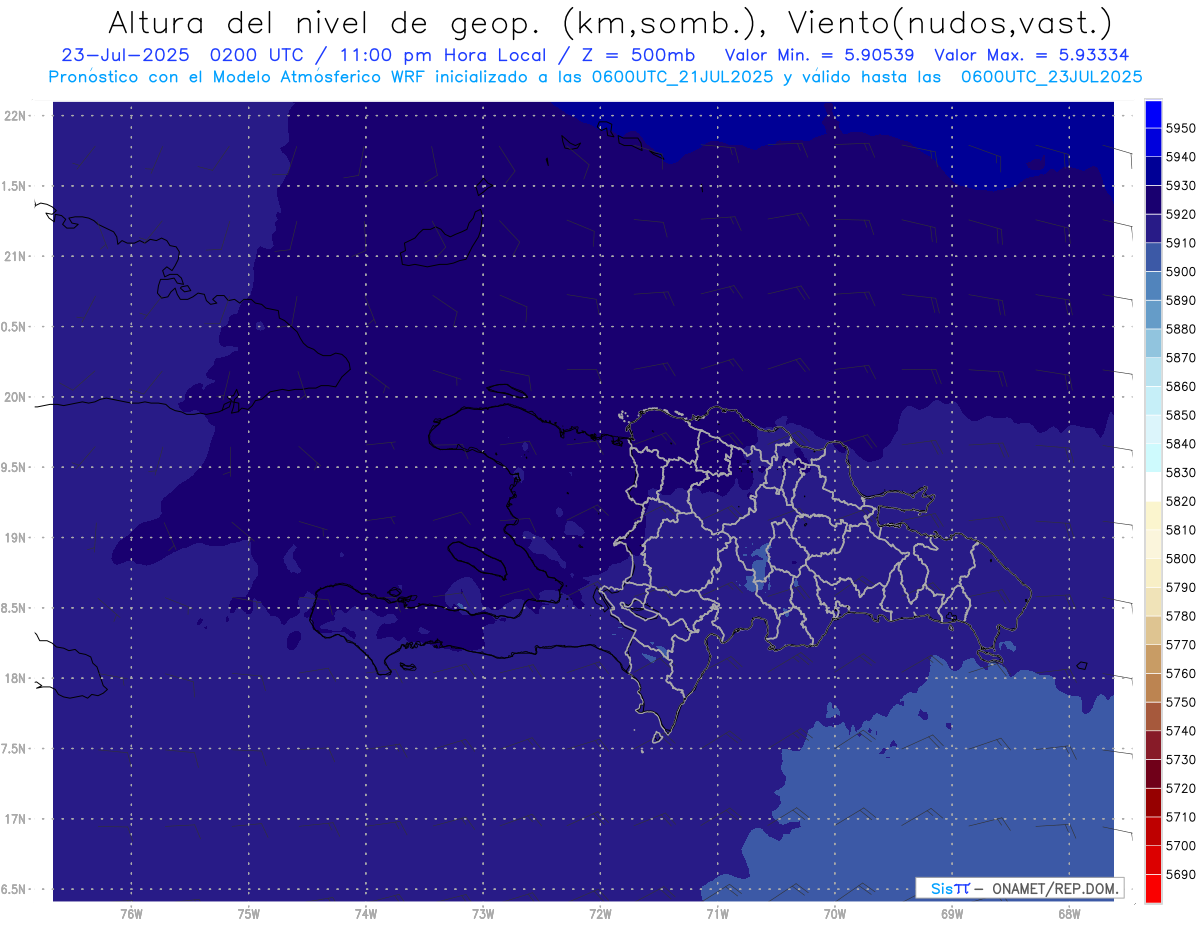Image resolution: width=1200 pixels, height=927 pixels.
Task: Click the 5830 colorbar label
Action: click(1181, 472)
